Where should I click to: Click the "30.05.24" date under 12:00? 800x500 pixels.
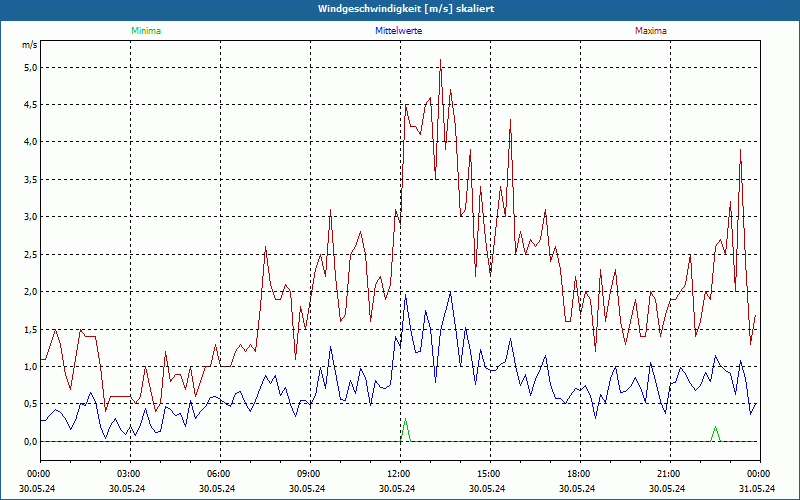pyautogui.click(x=397, y=488)
